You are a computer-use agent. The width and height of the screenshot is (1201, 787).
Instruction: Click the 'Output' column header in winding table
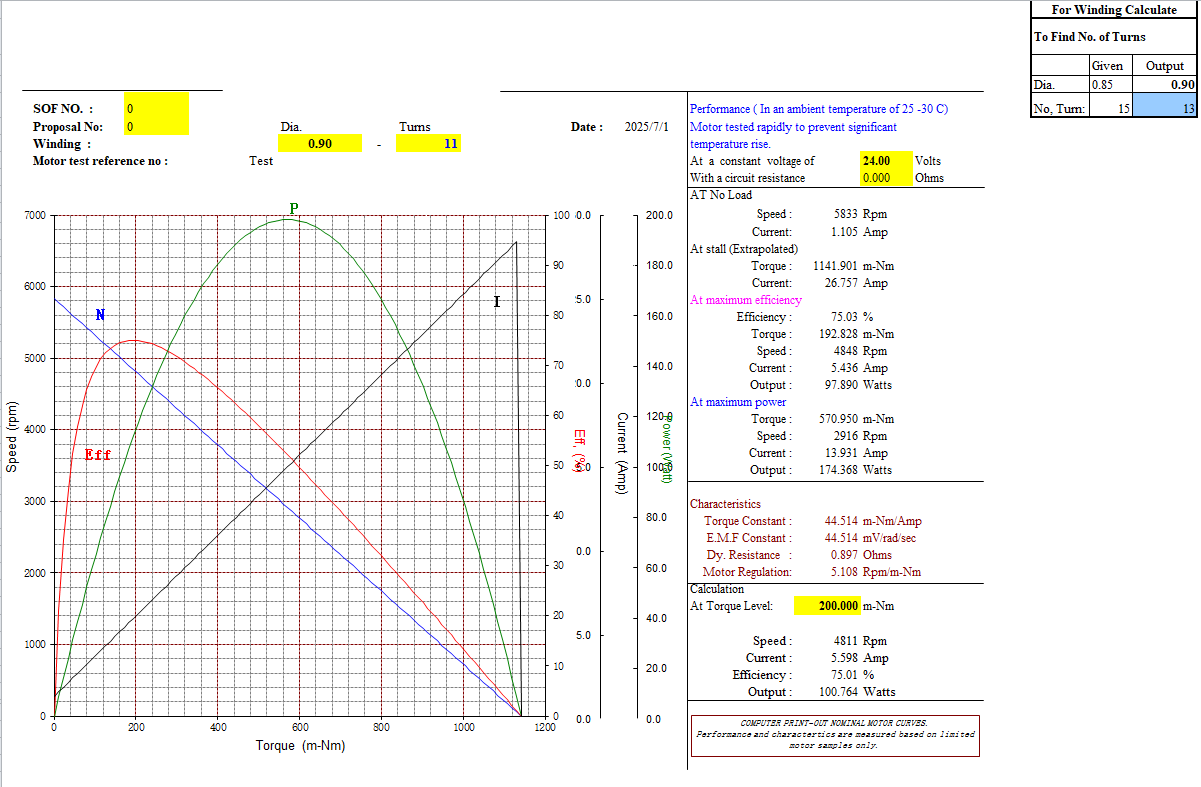coord(1165,66)
